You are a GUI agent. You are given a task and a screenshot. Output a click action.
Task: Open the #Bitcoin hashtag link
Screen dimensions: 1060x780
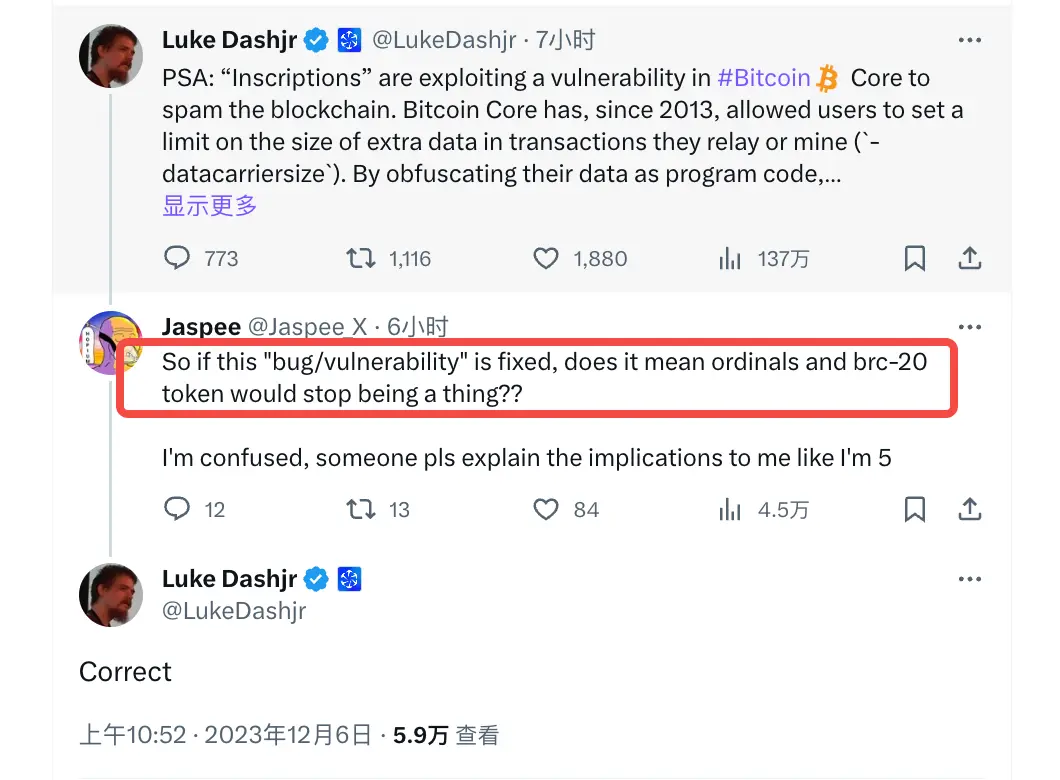764,77
